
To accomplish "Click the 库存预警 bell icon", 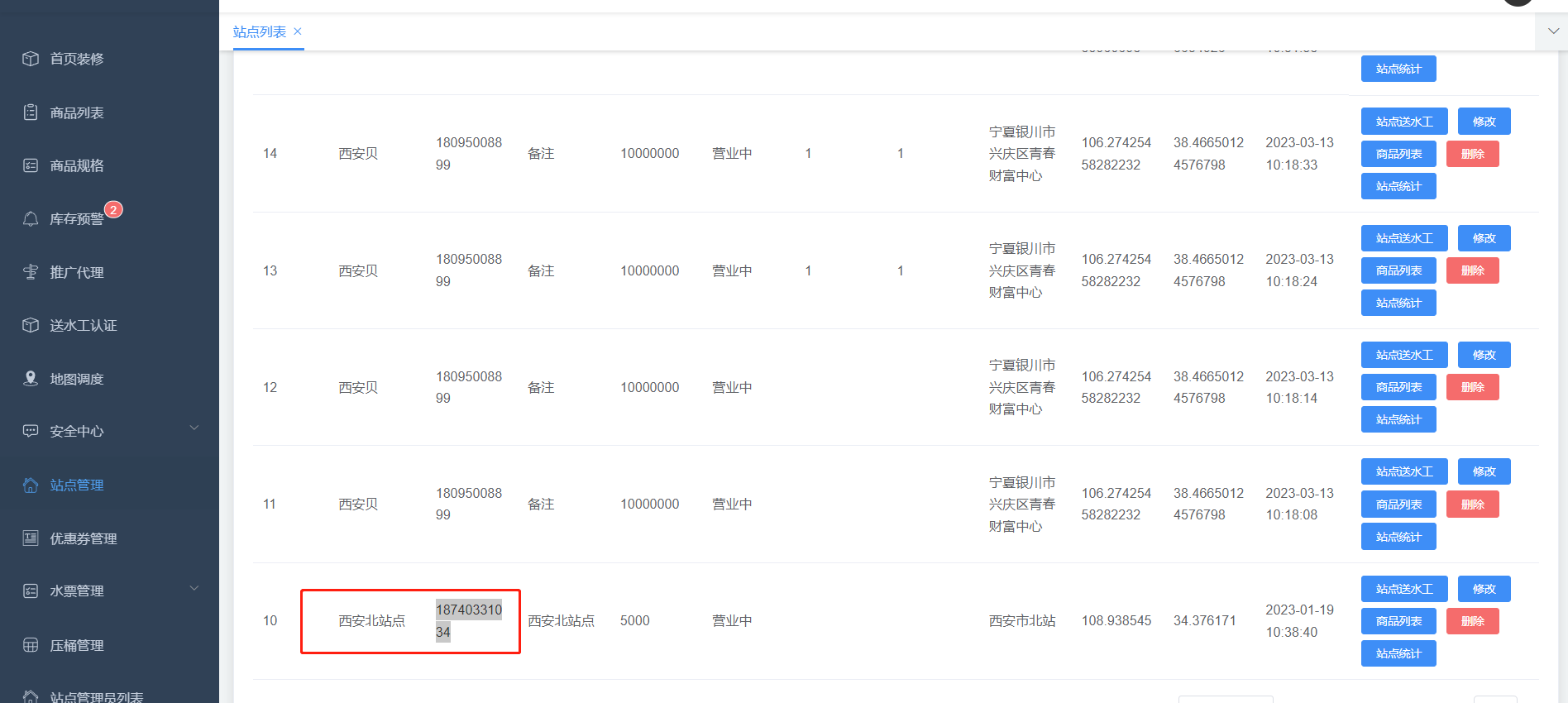I will click(x=31, y=219).
